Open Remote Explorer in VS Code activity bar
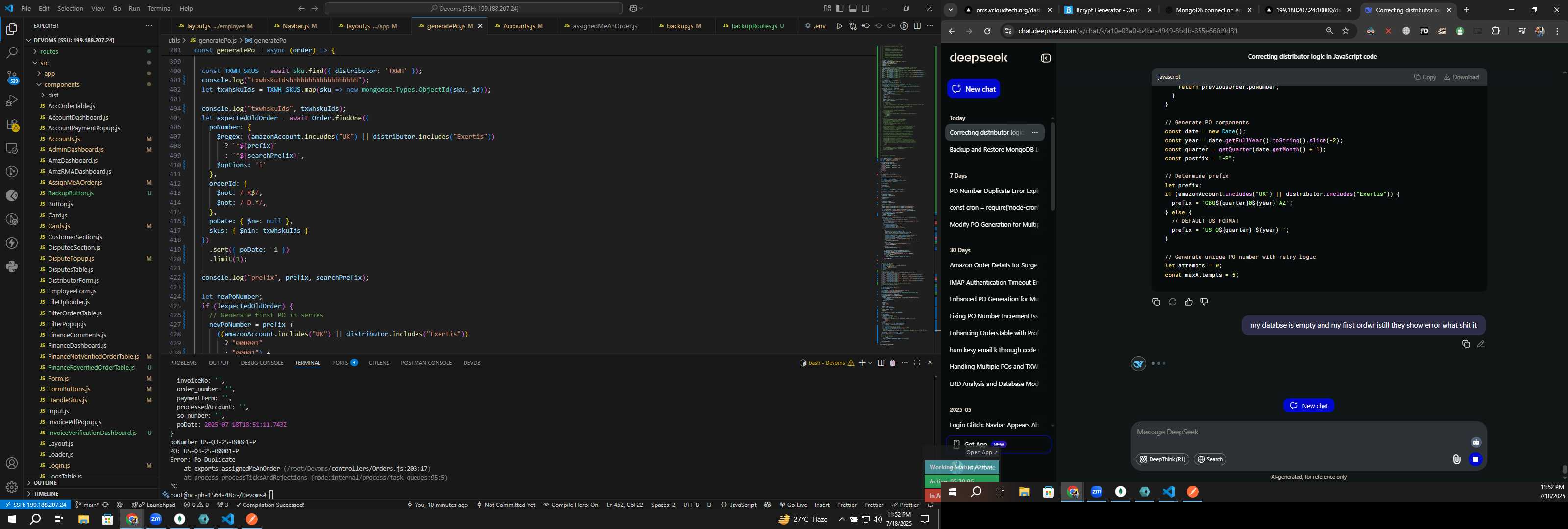 coord(12,148)
